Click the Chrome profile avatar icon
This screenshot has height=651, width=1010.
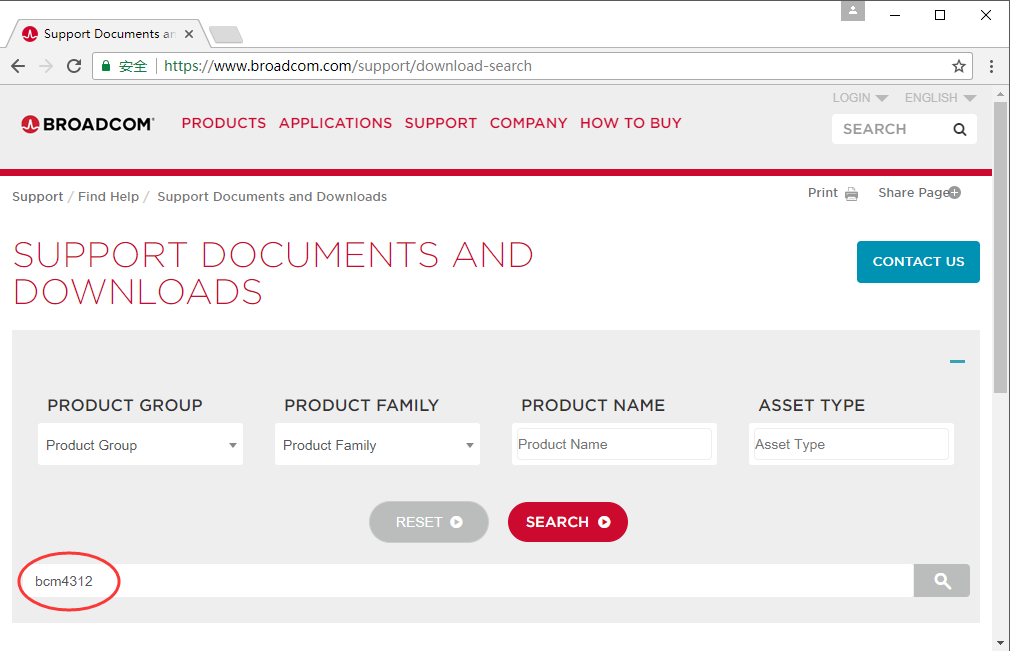pos(852,11)
